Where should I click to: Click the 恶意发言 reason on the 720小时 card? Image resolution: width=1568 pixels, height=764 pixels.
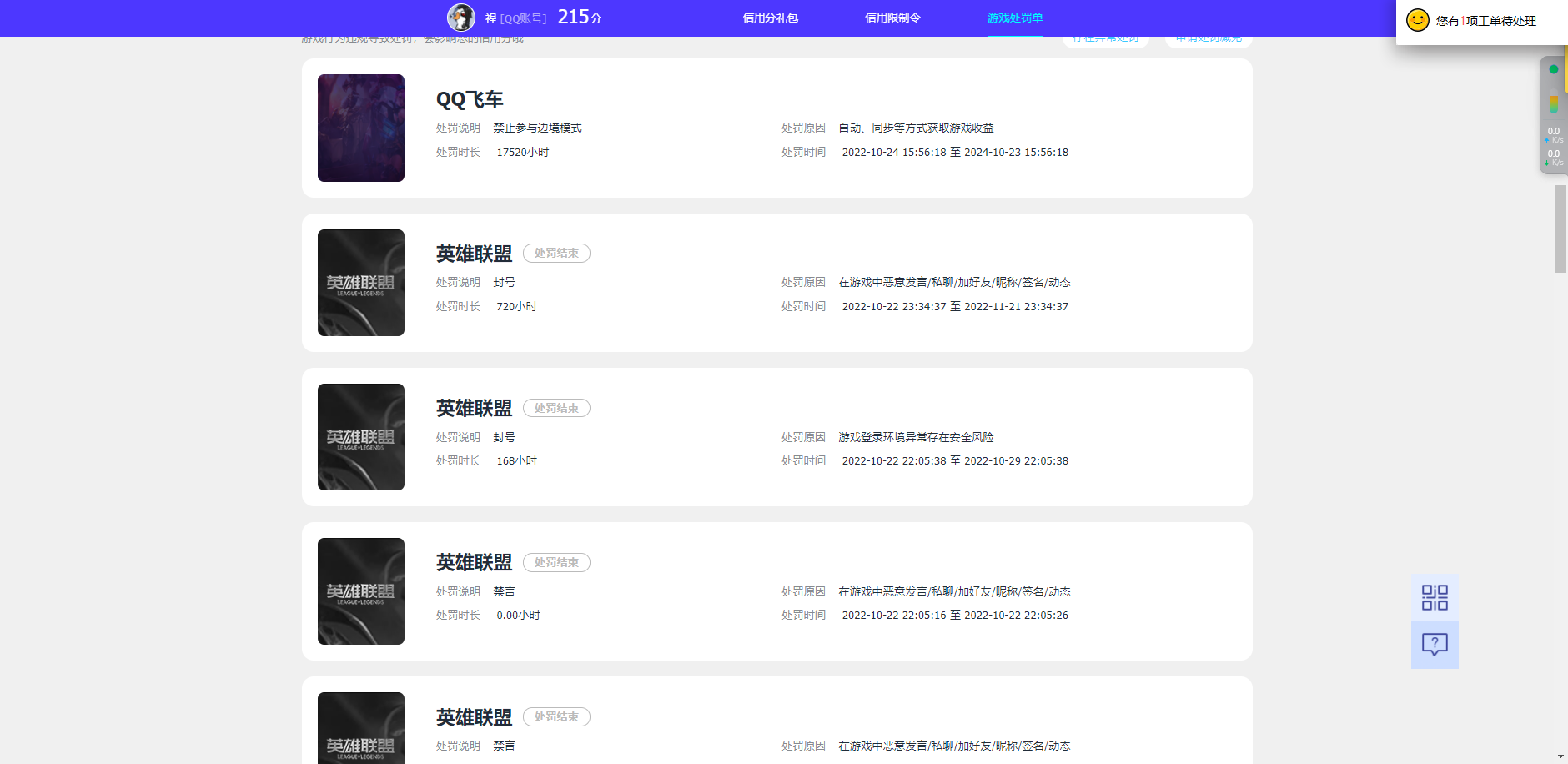(954, 282)
